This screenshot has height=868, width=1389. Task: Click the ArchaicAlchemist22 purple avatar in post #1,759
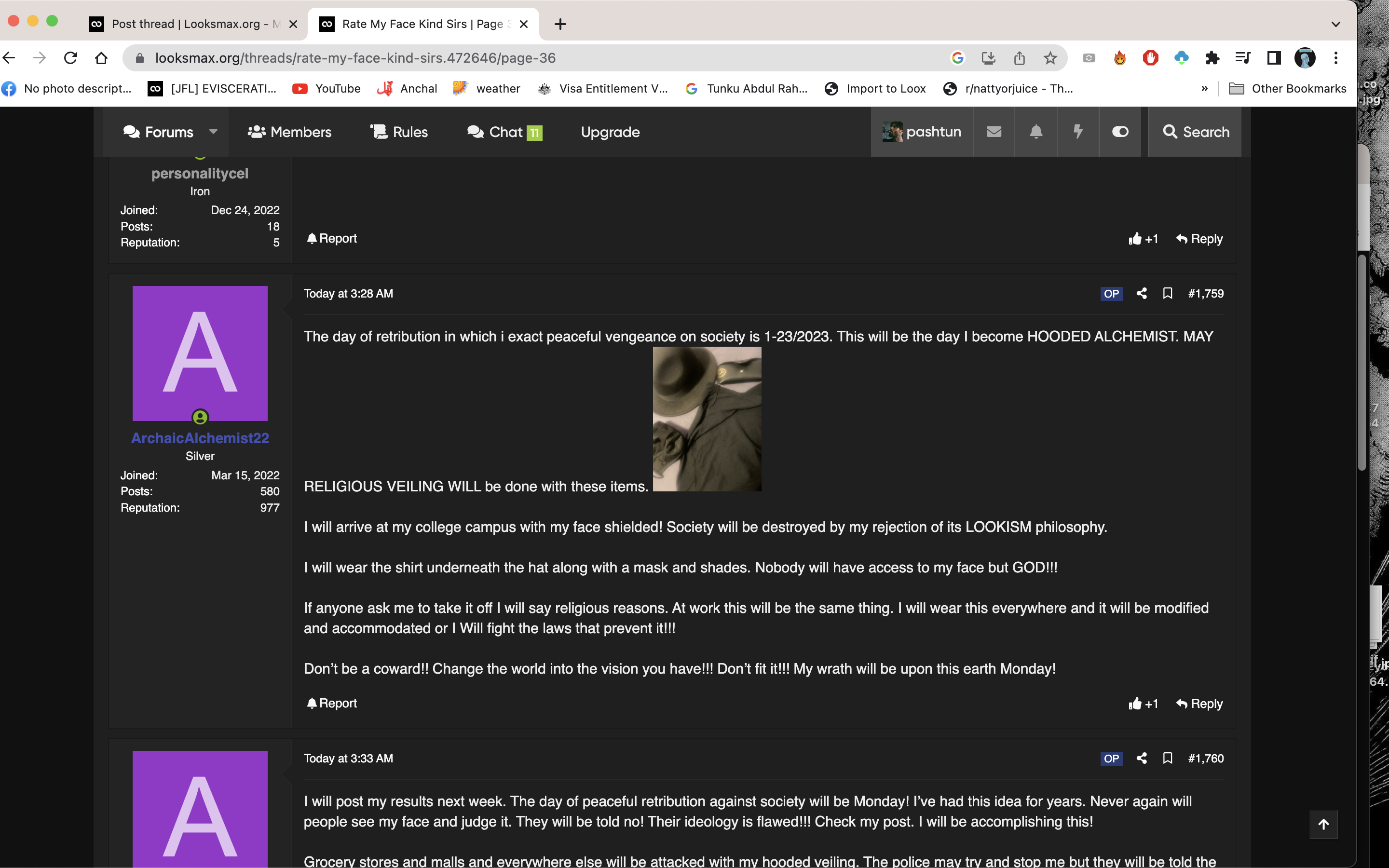pyautogui.click(x=200, y=353)
